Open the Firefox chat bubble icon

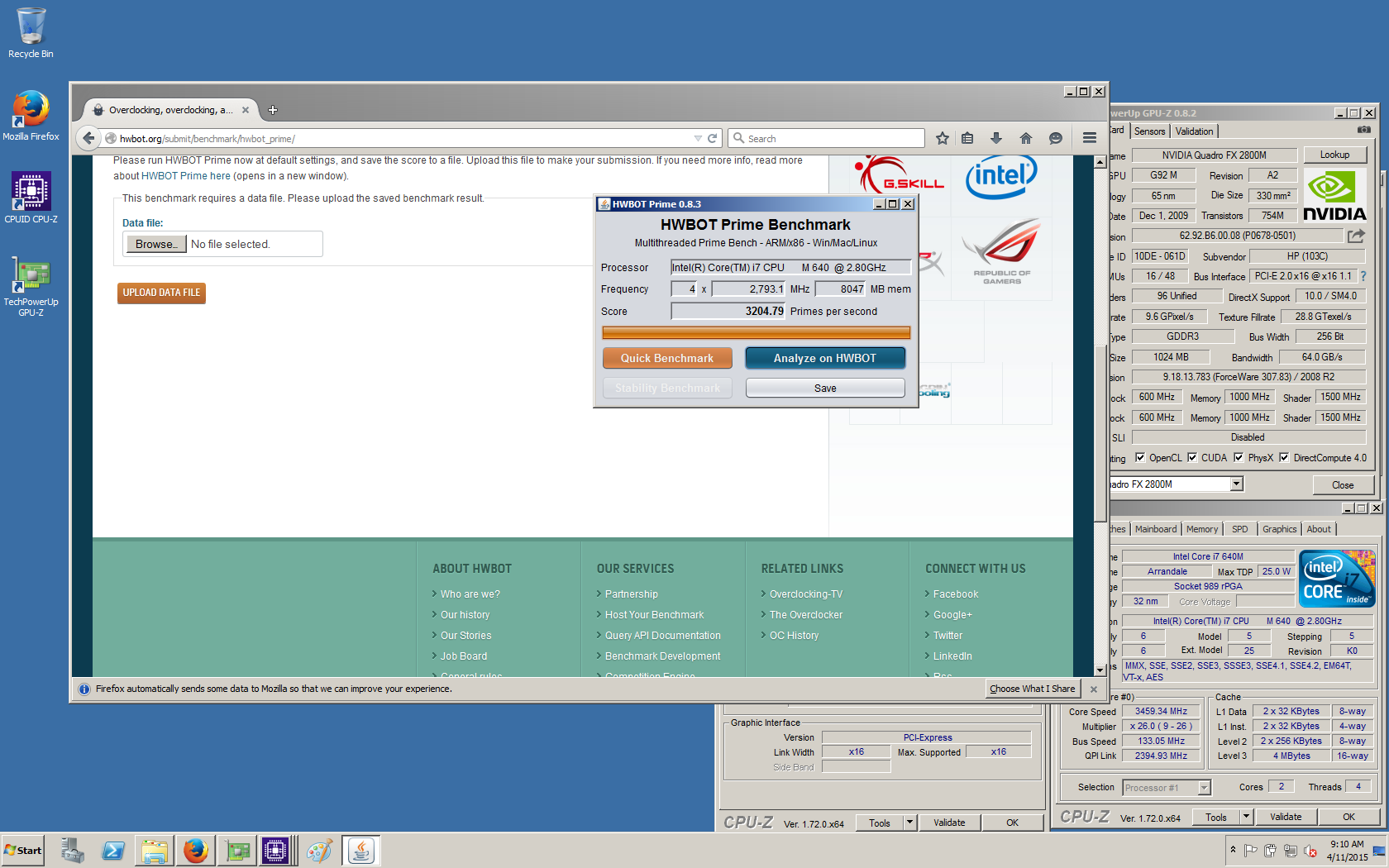point(1056,138)
